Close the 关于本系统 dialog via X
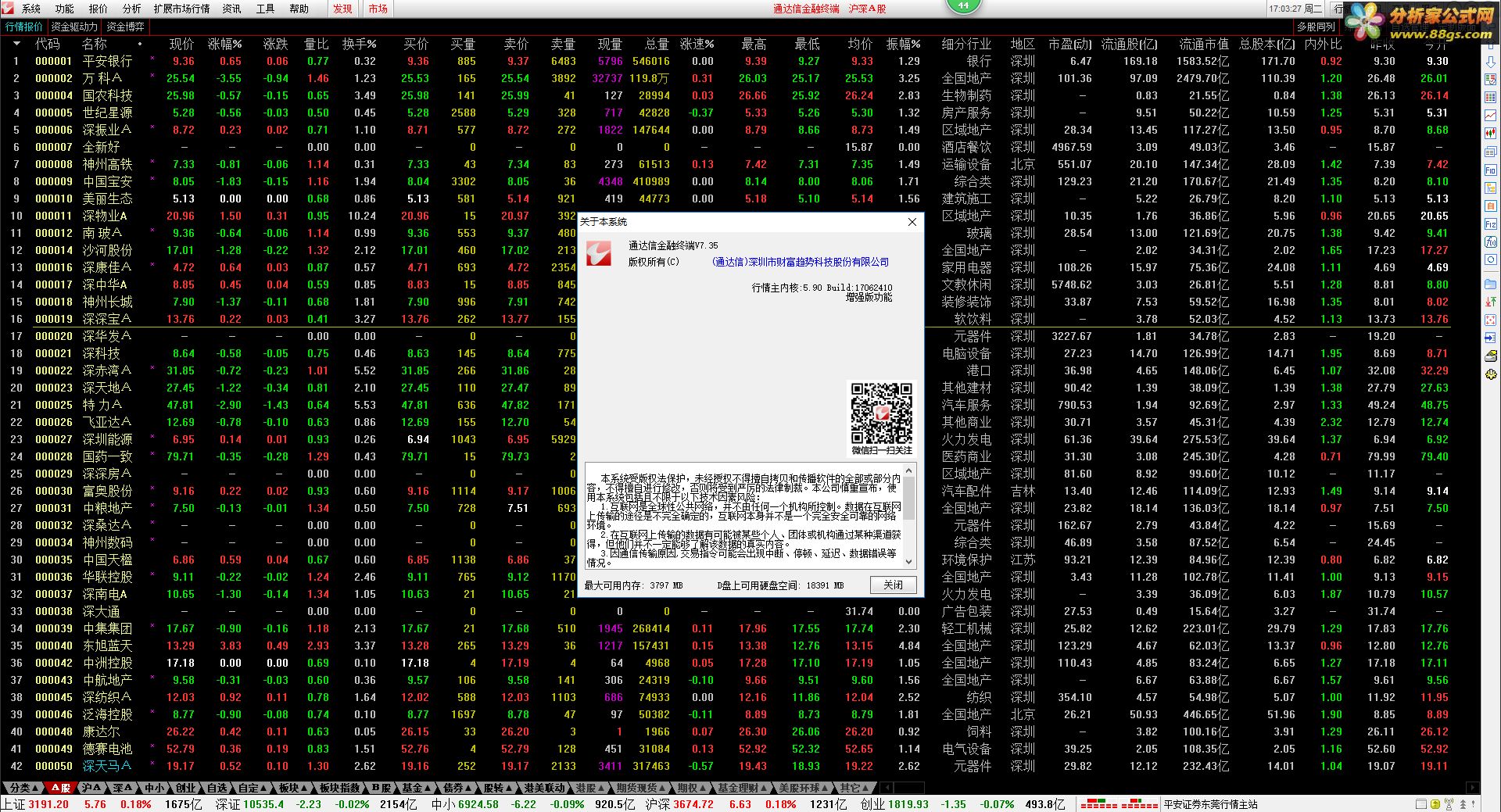The width and height of the screenshot is (1501, 812). pyautogui.click(x=912, y=222)
